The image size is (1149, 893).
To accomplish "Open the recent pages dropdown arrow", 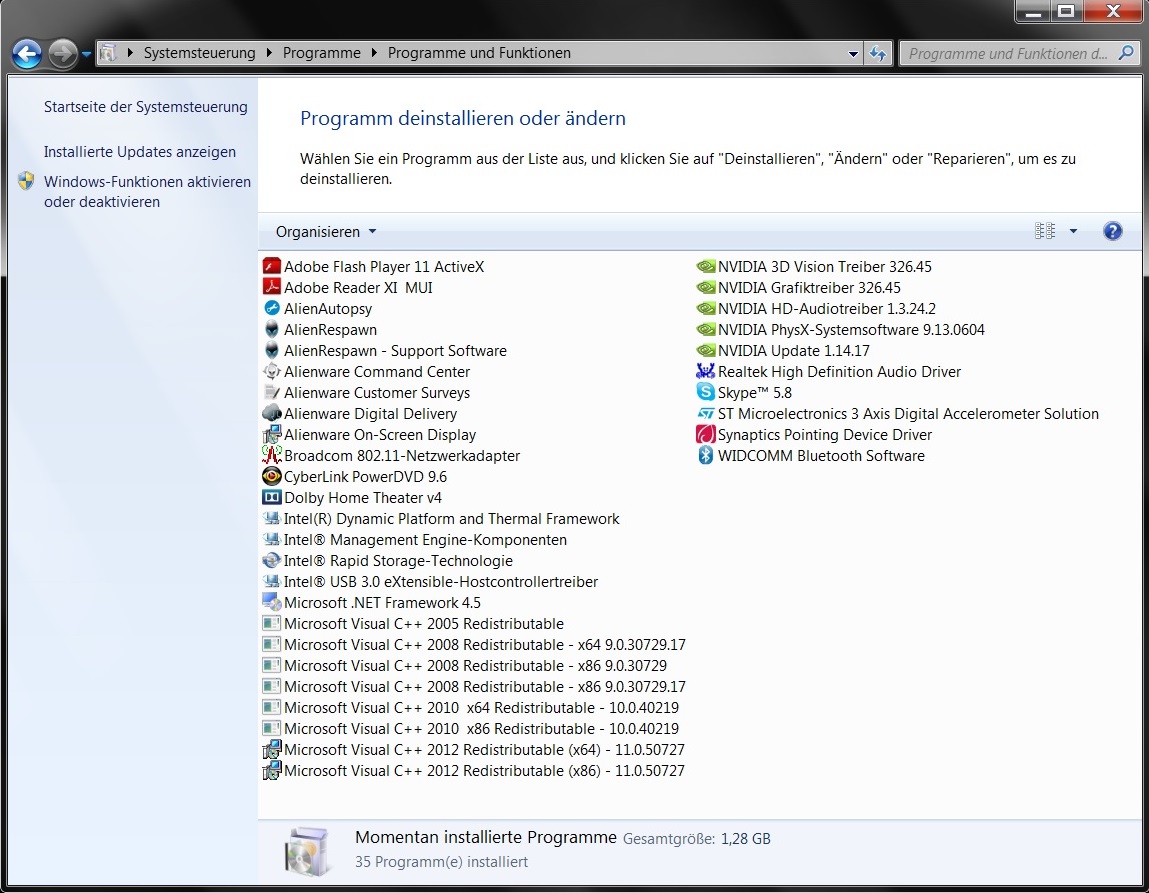I will click(86, 53).
